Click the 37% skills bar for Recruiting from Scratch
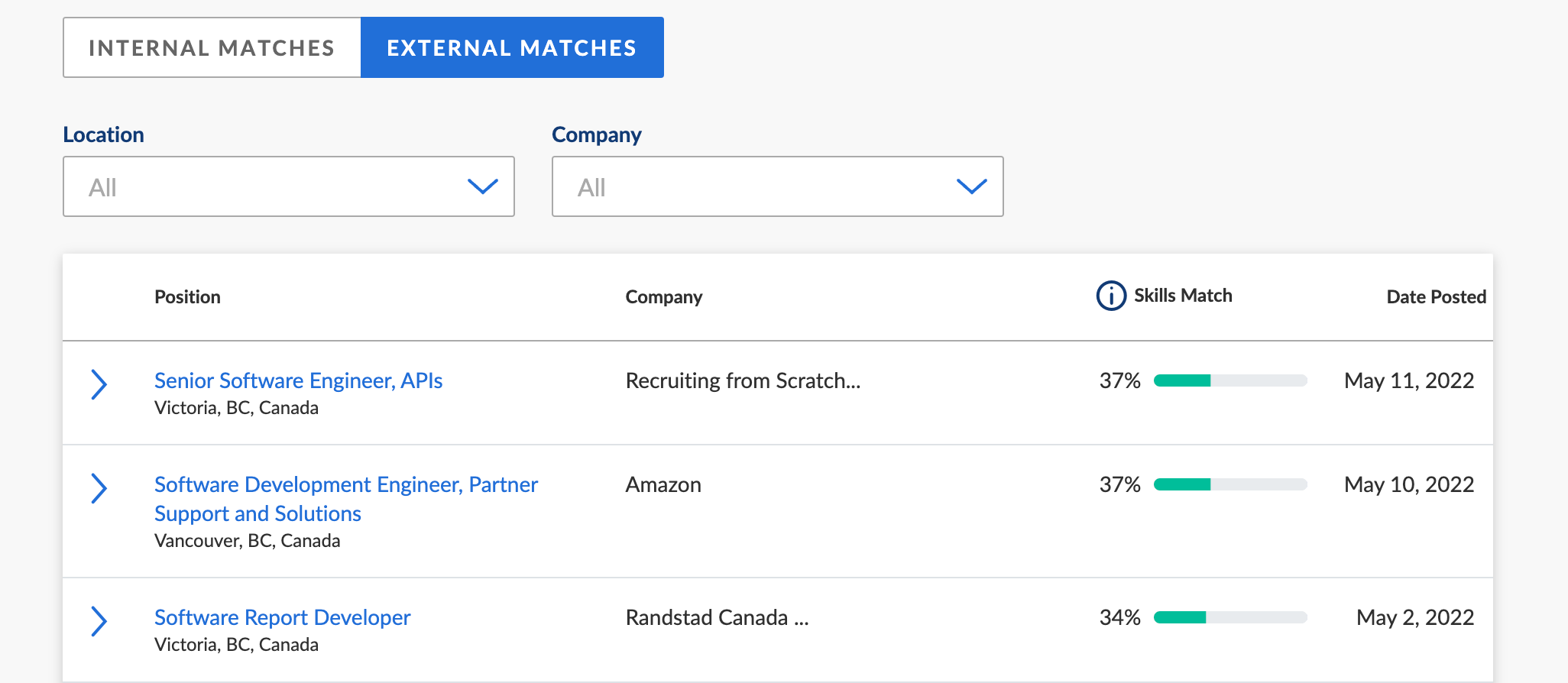Image resolution: width=1568 pixels, height=683 pixels. click(1230, 380)
